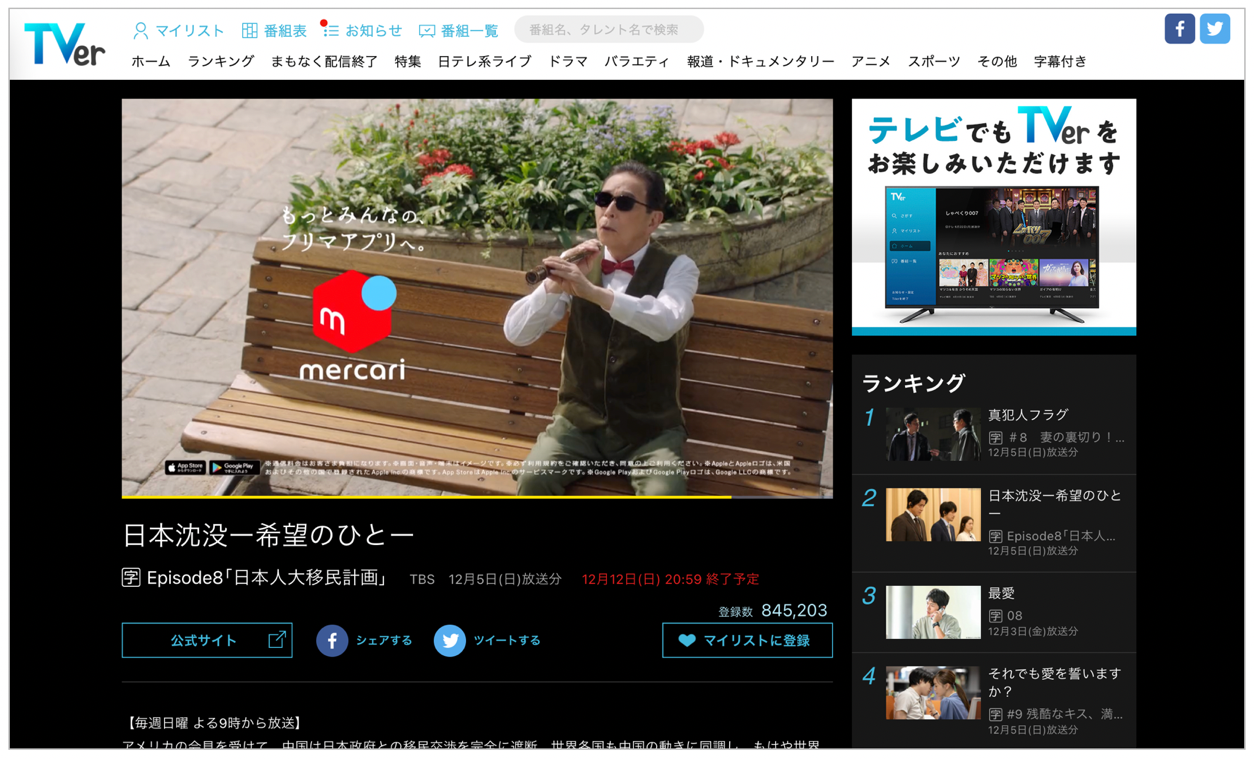Click the yellow video progress bar
Screen dimensions: 1254x759
426,496
